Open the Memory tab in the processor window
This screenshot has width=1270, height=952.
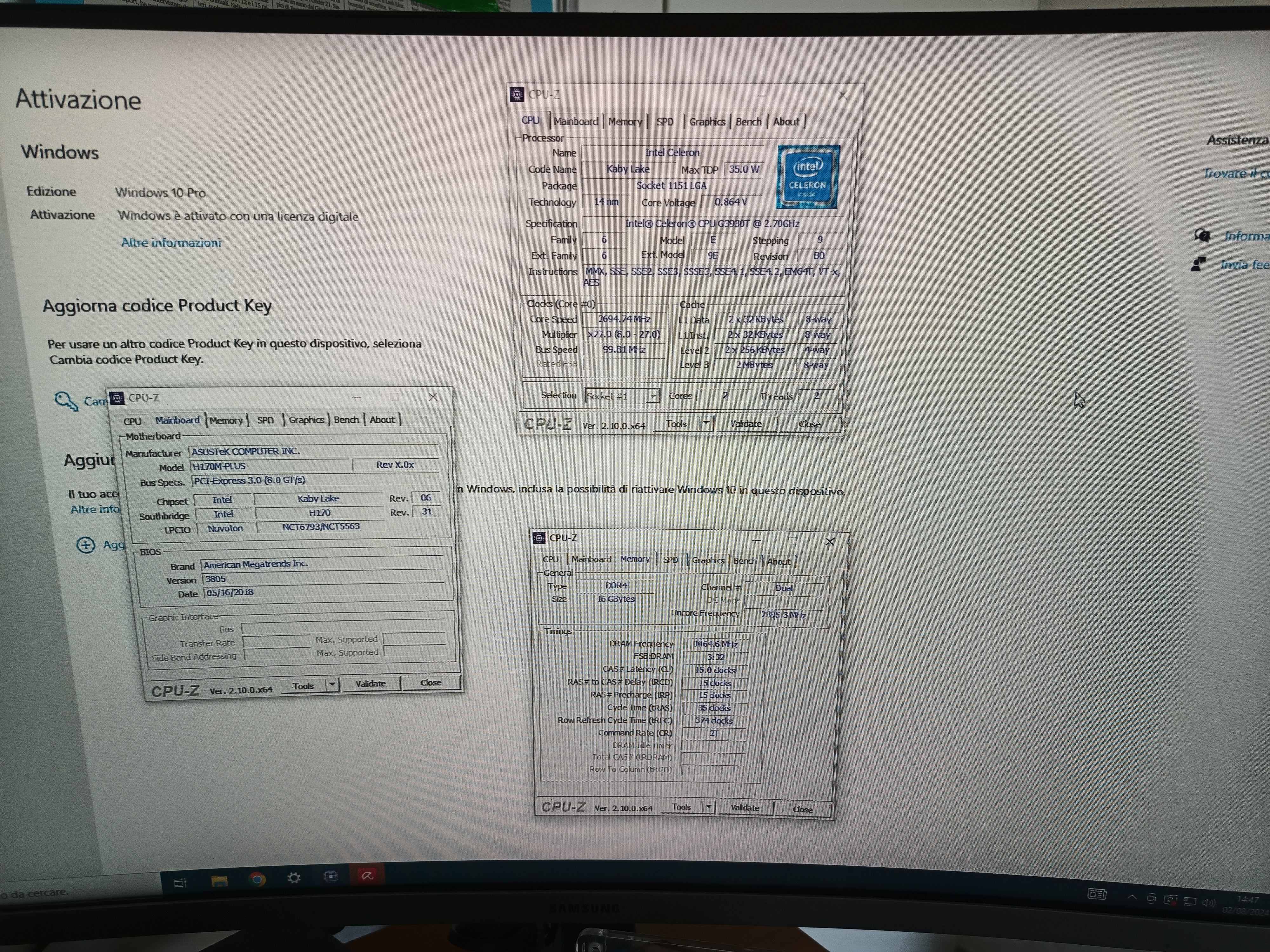[625, 122]
